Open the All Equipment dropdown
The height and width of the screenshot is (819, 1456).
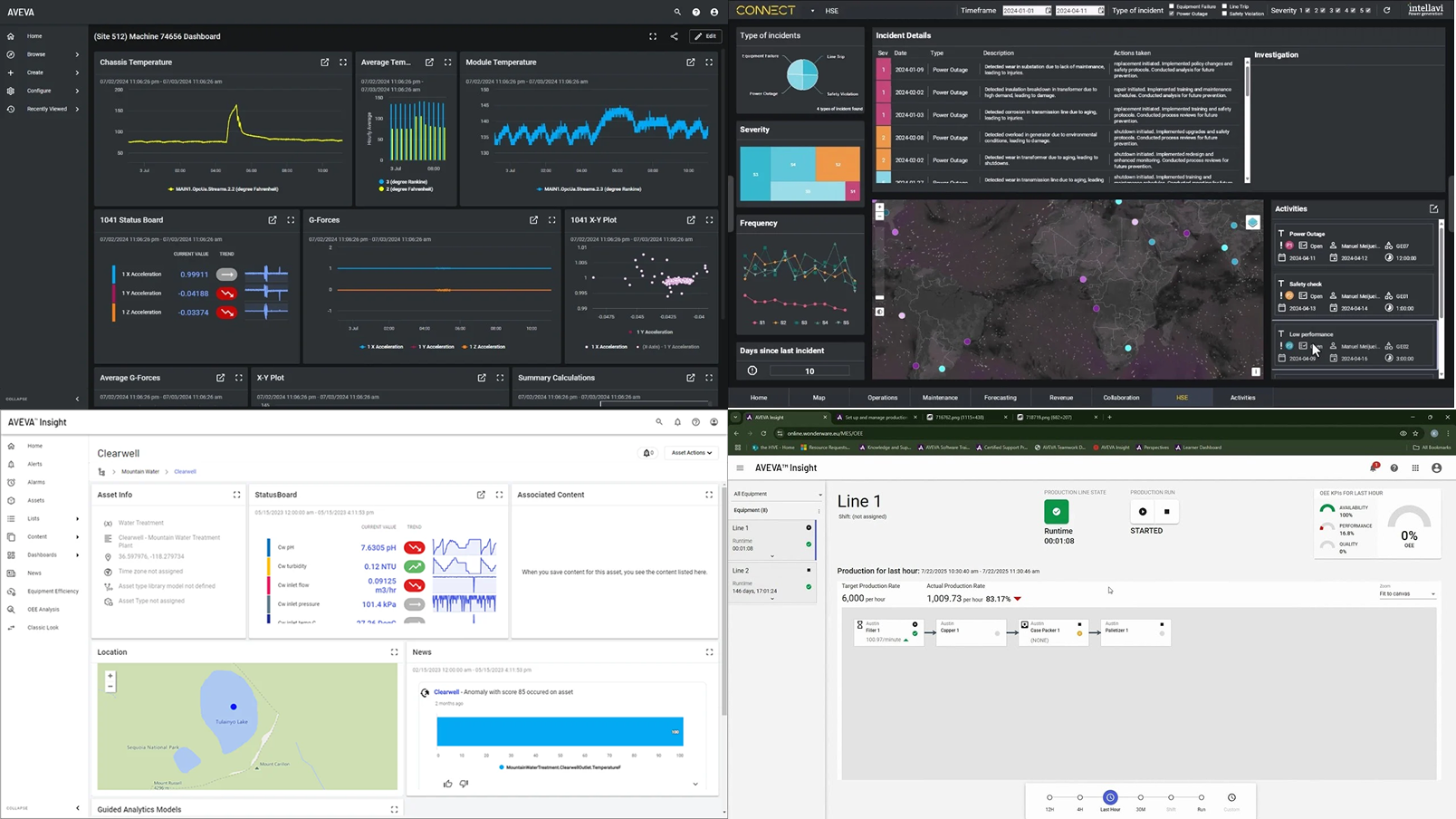tap(777, 494)
